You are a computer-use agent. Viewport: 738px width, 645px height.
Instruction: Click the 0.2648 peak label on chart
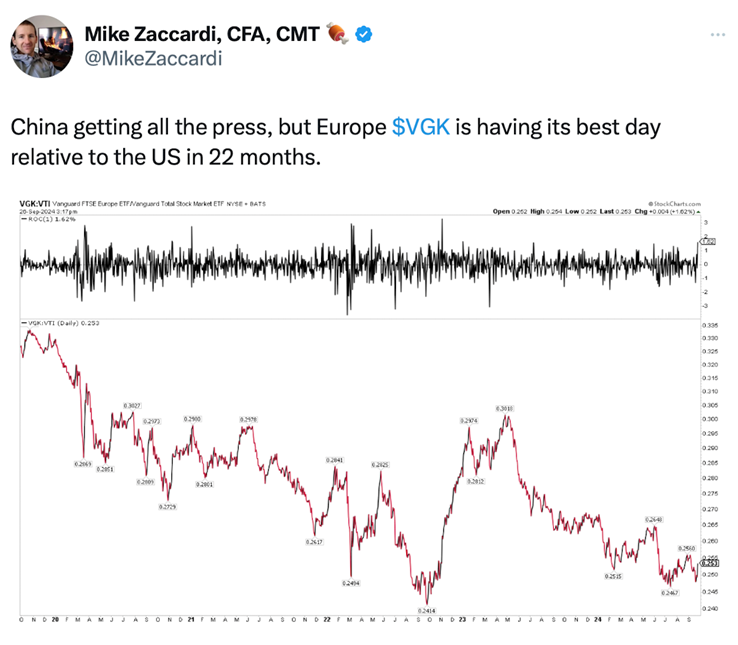click(654, 520)
